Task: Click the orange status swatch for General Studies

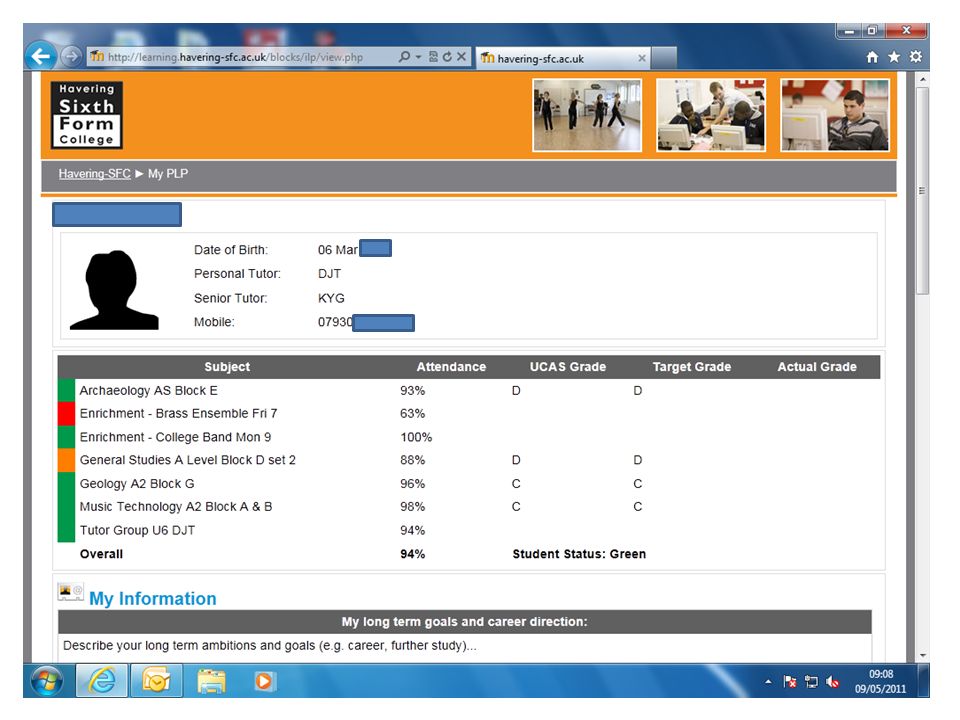Action: pos(66,460)
